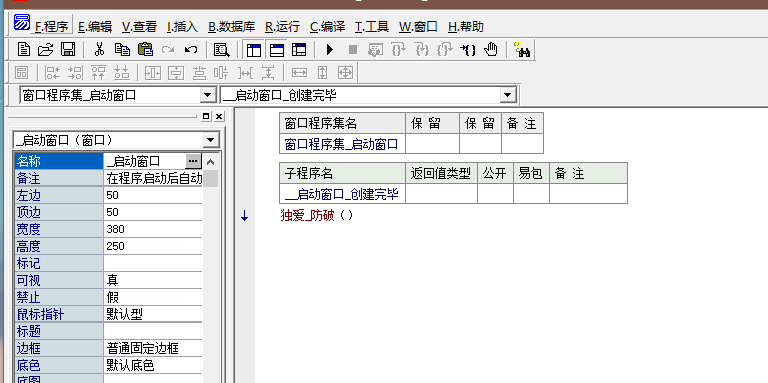The width and height of the screenshot is (768, 383).
Task: Open the C.编译 menu
Action: 327,26
